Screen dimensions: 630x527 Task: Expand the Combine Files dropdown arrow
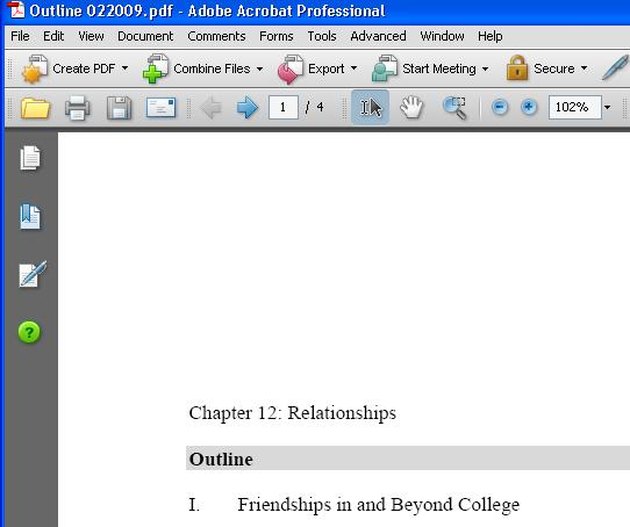260,69
